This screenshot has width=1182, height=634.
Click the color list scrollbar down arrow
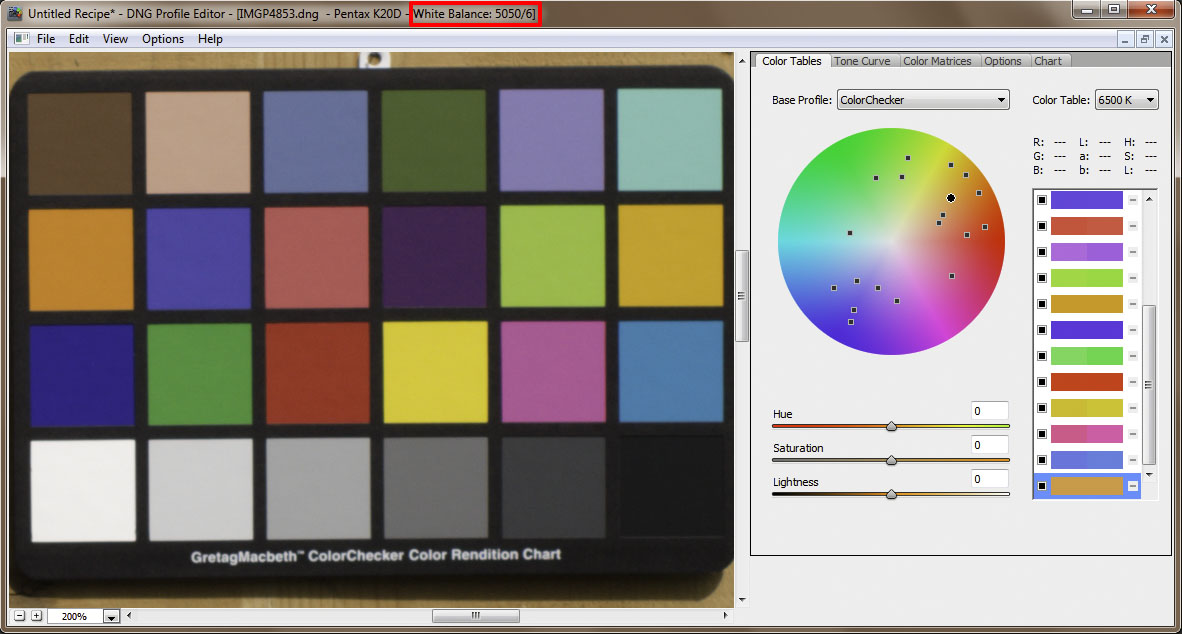point(1149,475)
